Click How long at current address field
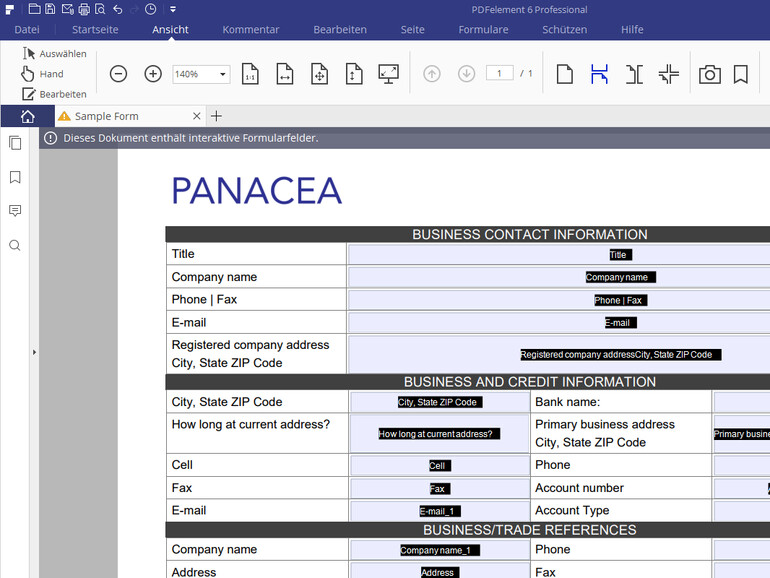Screen dimensions: 770x578 440,433
